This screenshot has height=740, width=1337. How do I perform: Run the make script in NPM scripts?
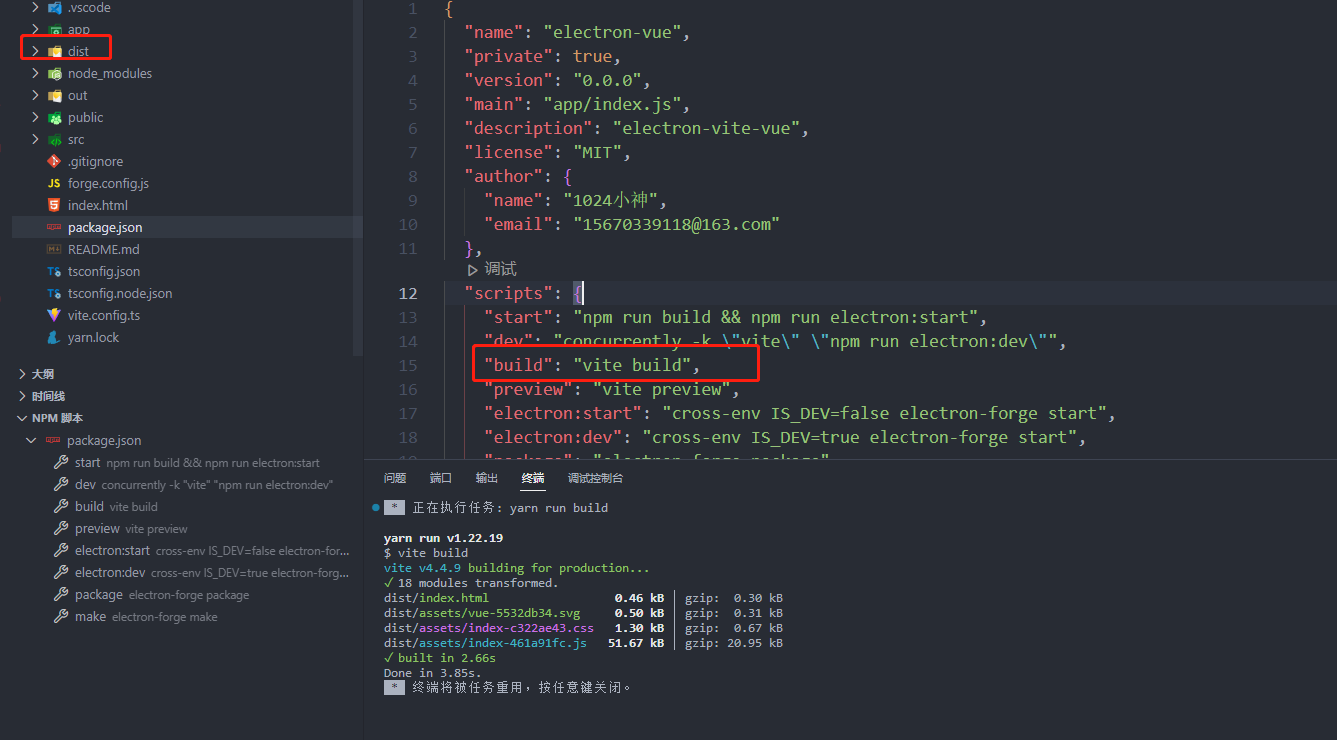point(60,616)
